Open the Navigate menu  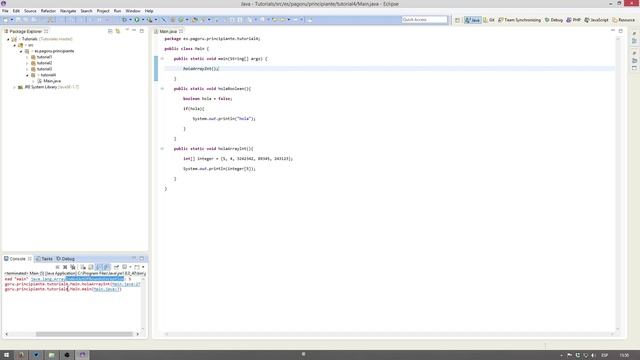pos(68,11)
